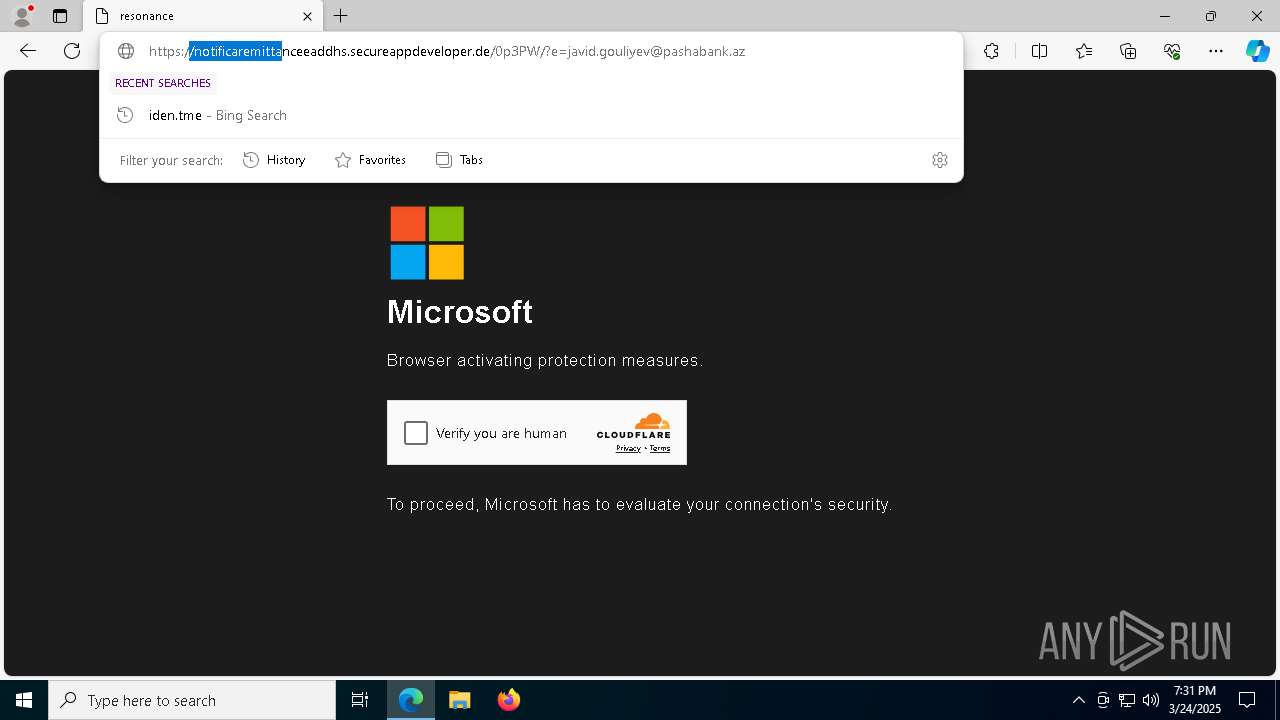
Task: Open Collections icon
Action: [x=1128, y=51]
